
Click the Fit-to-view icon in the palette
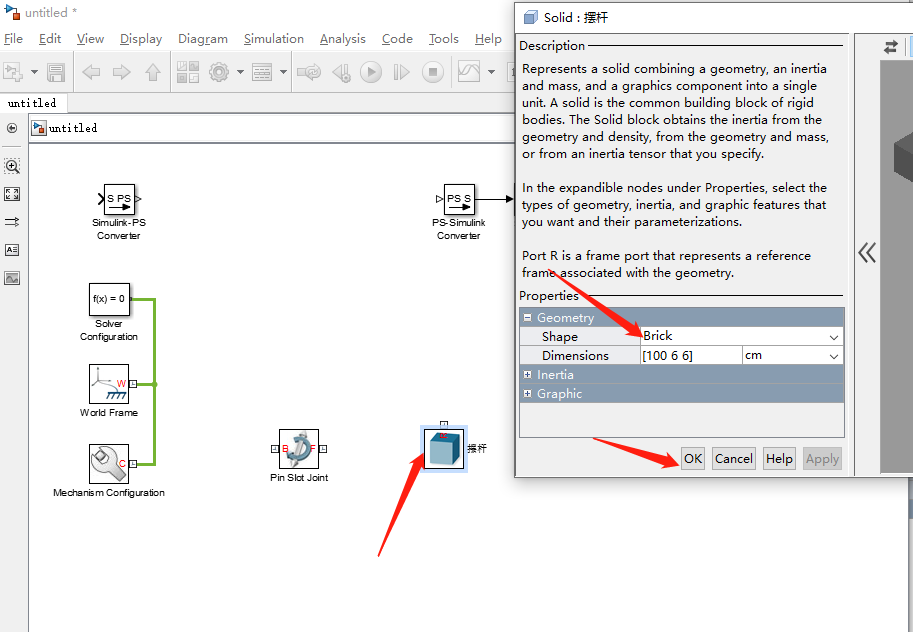(x=10, y=194)
